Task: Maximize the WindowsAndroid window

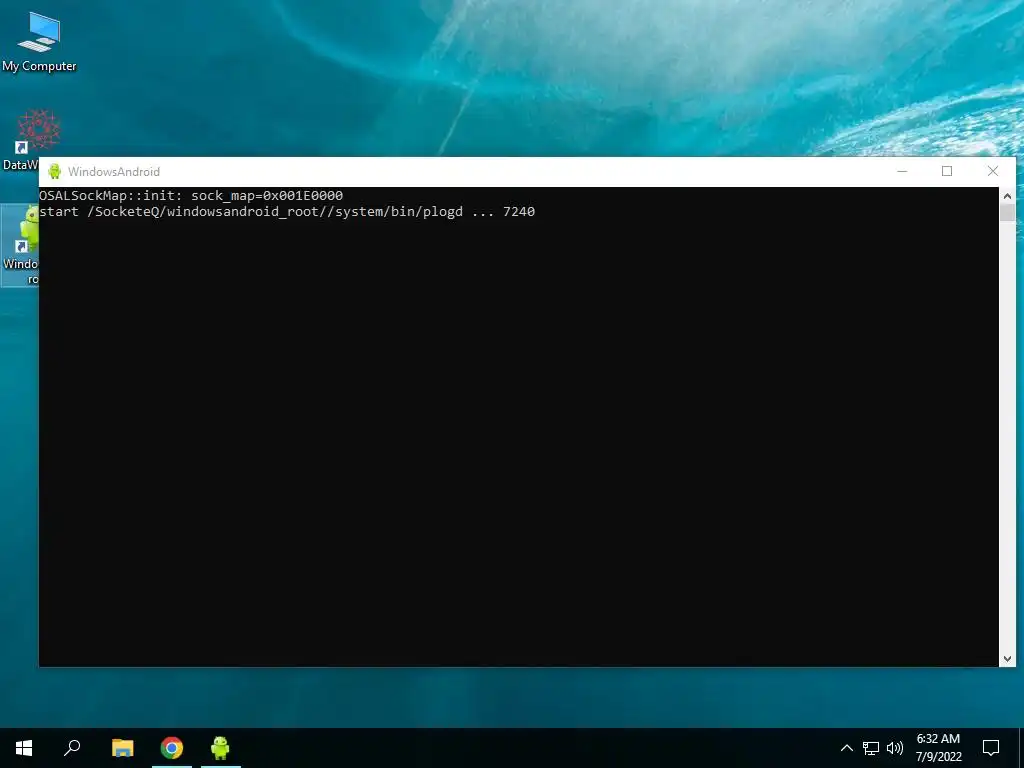Action: click(x=947, y=172)
